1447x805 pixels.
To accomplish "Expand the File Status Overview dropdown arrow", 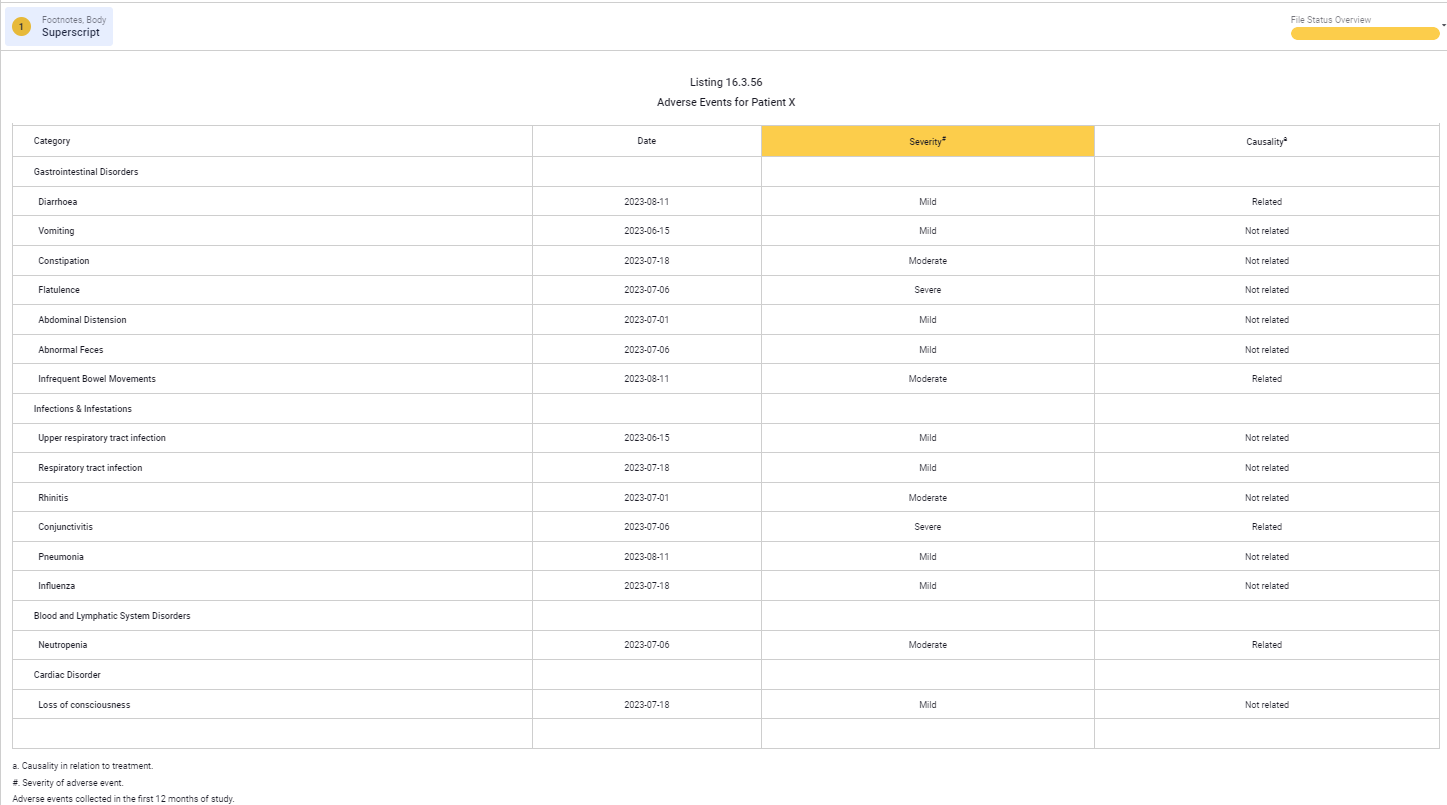I will pos(1443,25).
